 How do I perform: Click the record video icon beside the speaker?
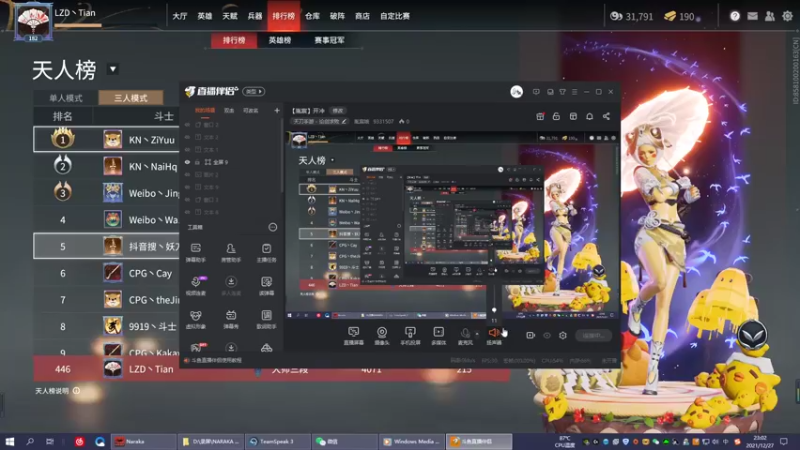(531, 335)
